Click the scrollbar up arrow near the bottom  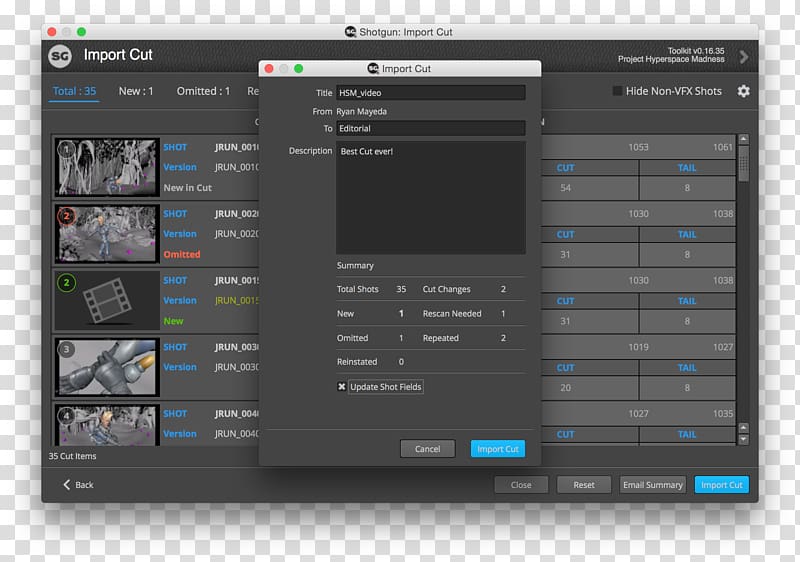click(x=743, y=427)
